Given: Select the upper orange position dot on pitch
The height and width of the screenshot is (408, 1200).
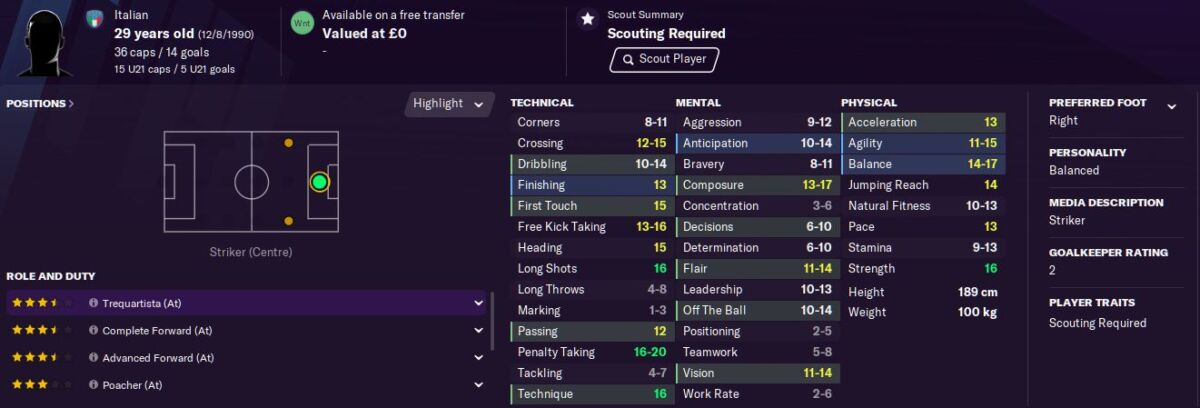Looking at the screenshot, I should (289, 143).
